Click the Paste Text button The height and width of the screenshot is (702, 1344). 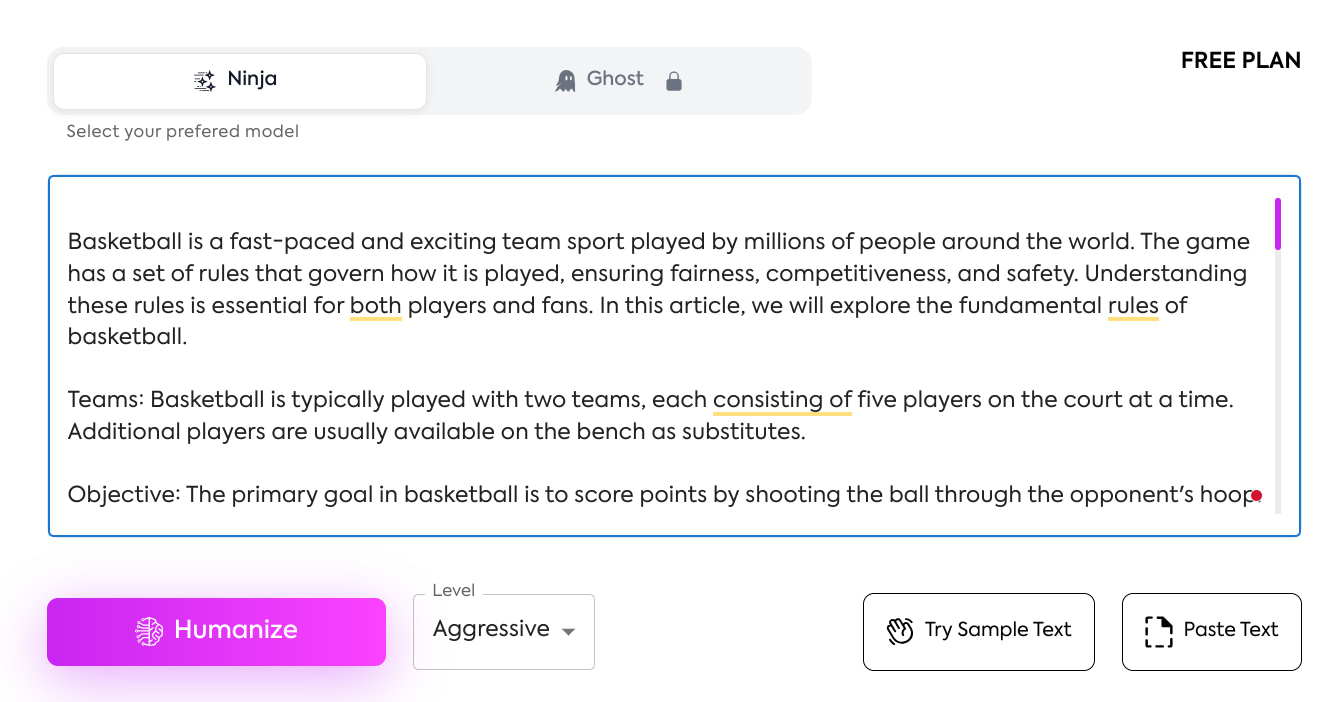coord(1212,631)
